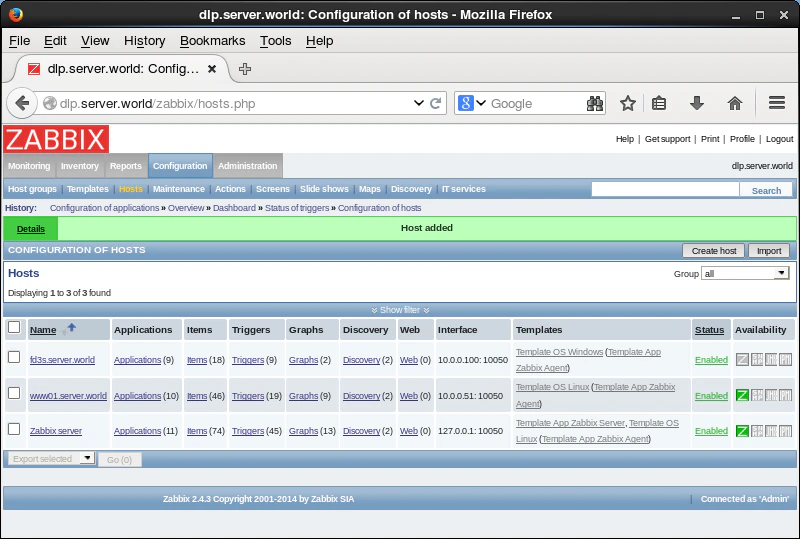This screenshot has height=539, width=800.
Task: Open the IT services submenu
Action: coord(463,189)
